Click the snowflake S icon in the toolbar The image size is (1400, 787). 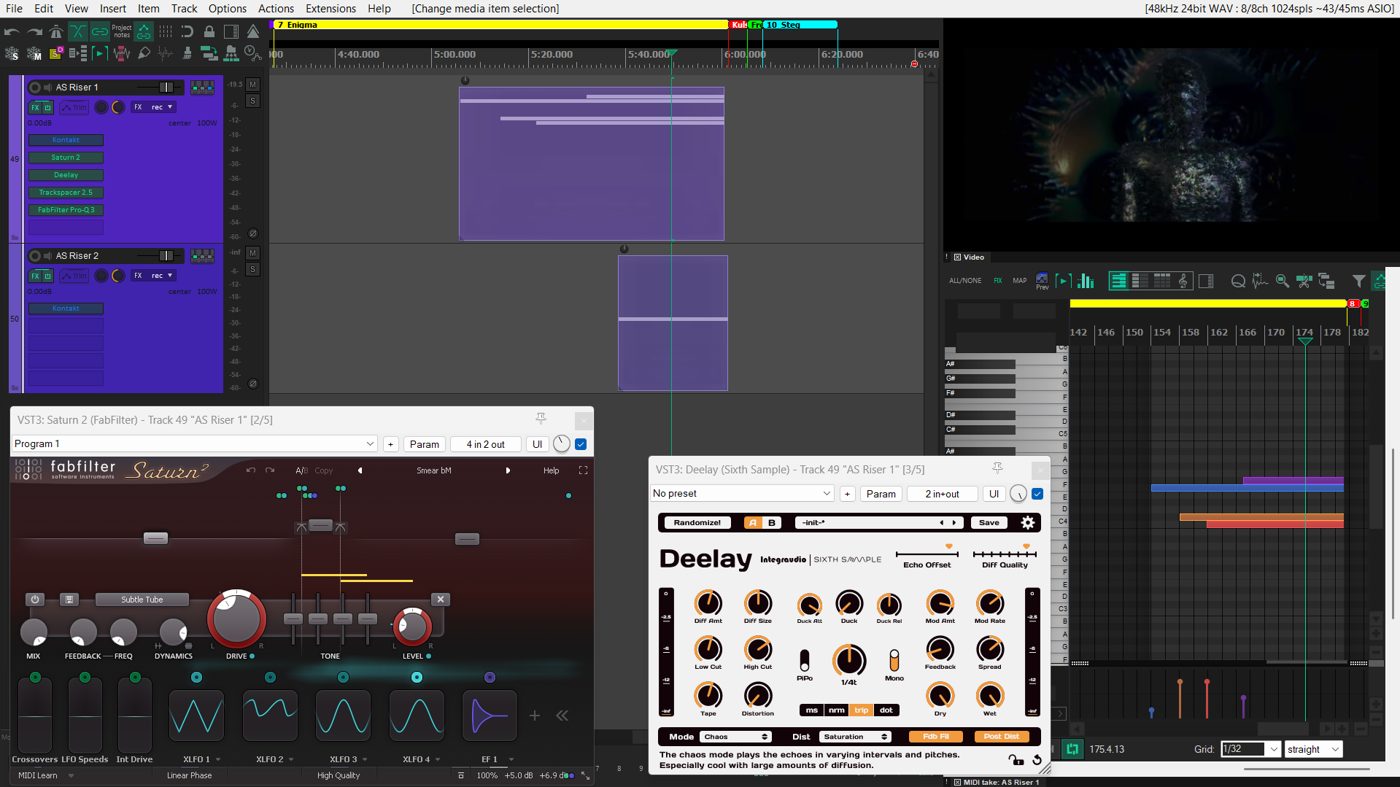coord(12,53)
